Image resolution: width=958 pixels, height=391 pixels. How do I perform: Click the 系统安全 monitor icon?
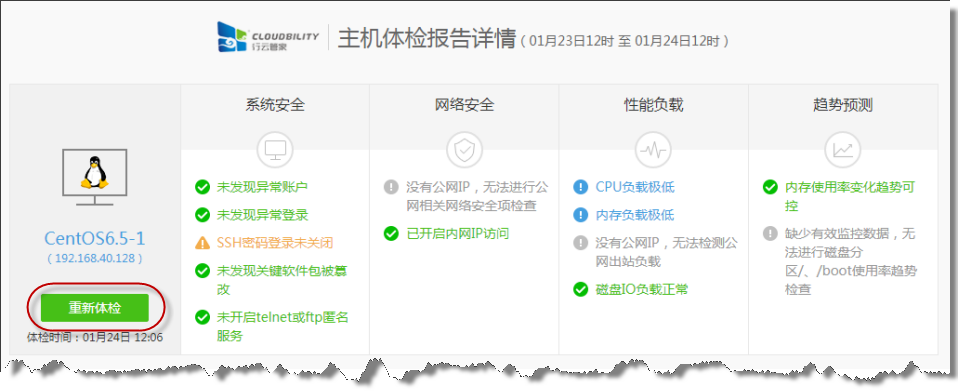click(275, 149)
